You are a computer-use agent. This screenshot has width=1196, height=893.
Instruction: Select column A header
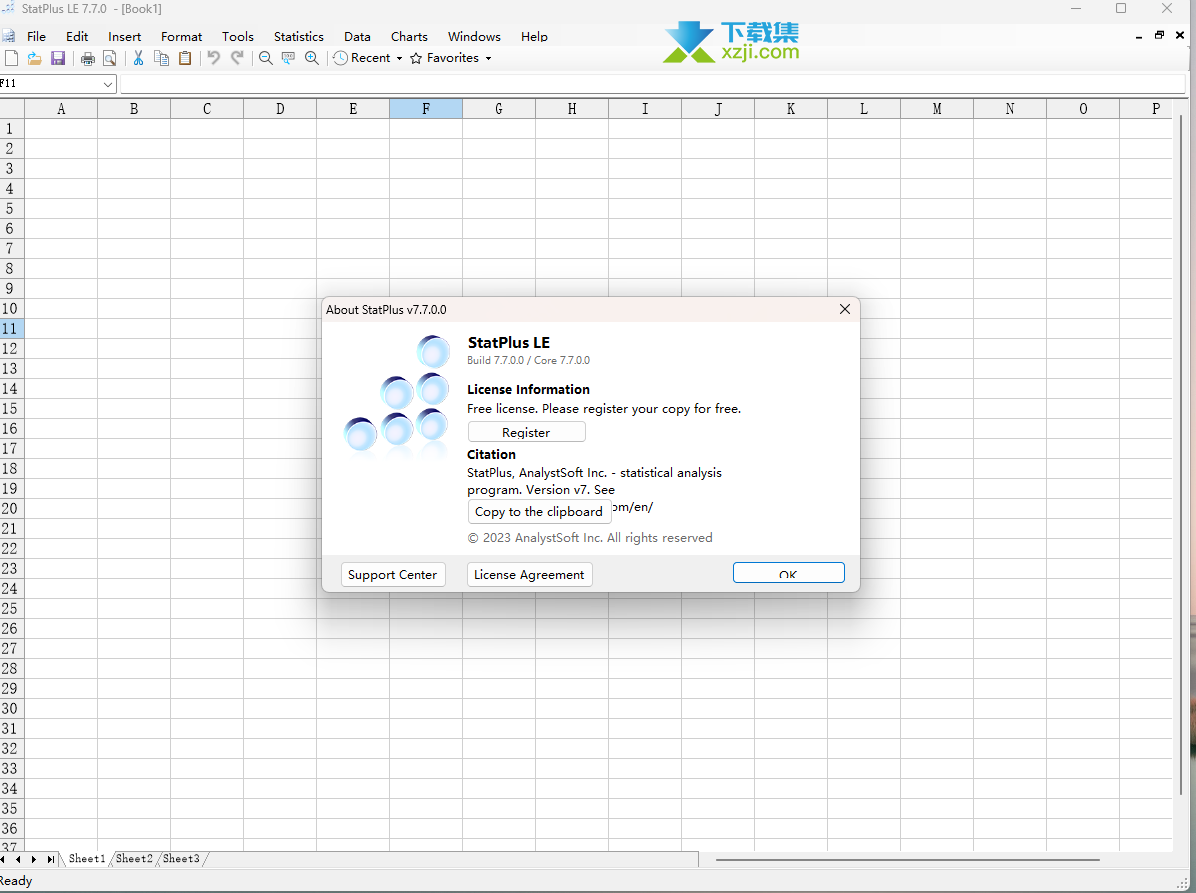tap(61, 109)
